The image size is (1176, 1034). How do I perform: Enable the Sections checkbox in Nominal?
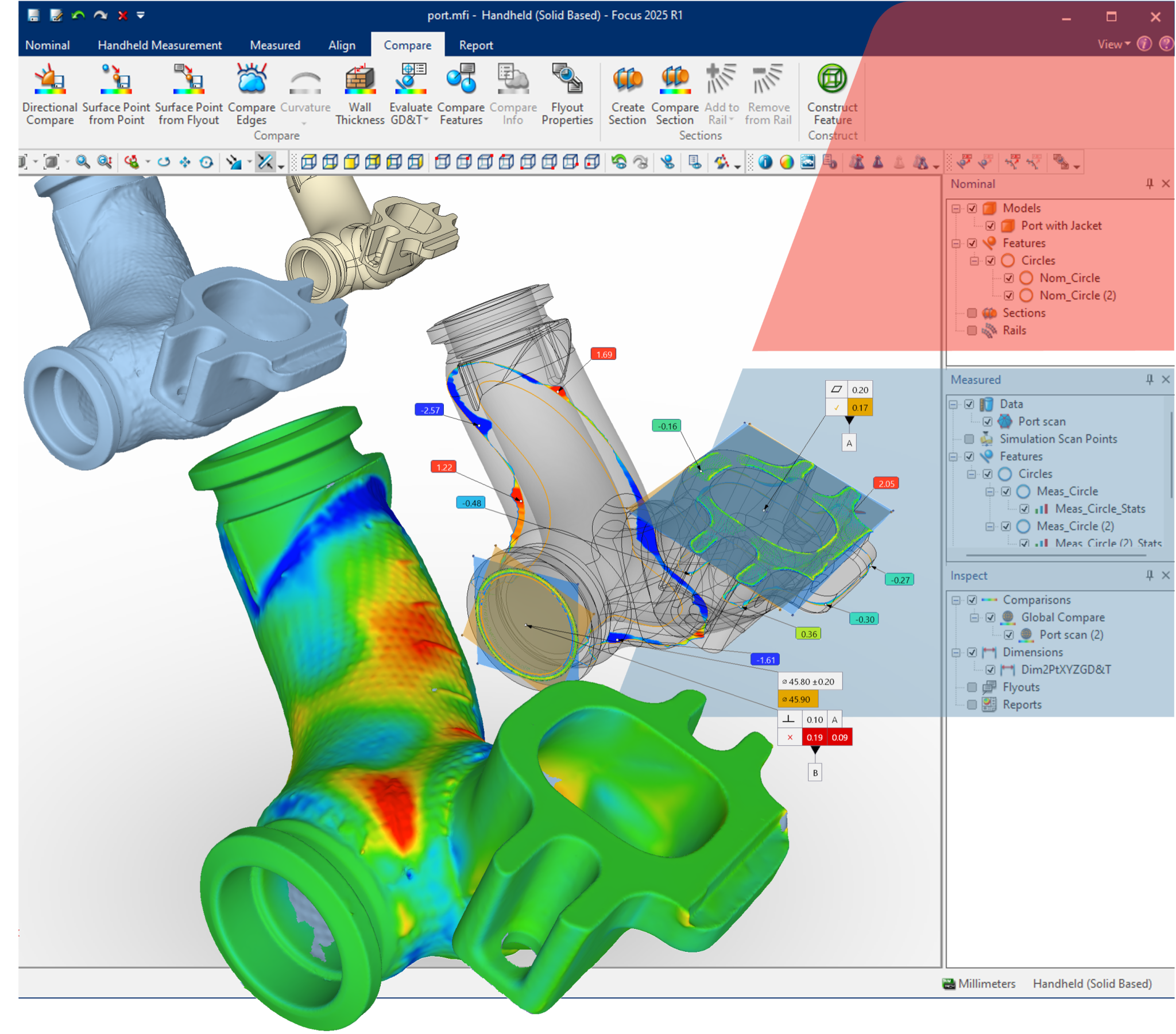click(x=972, y=313)
